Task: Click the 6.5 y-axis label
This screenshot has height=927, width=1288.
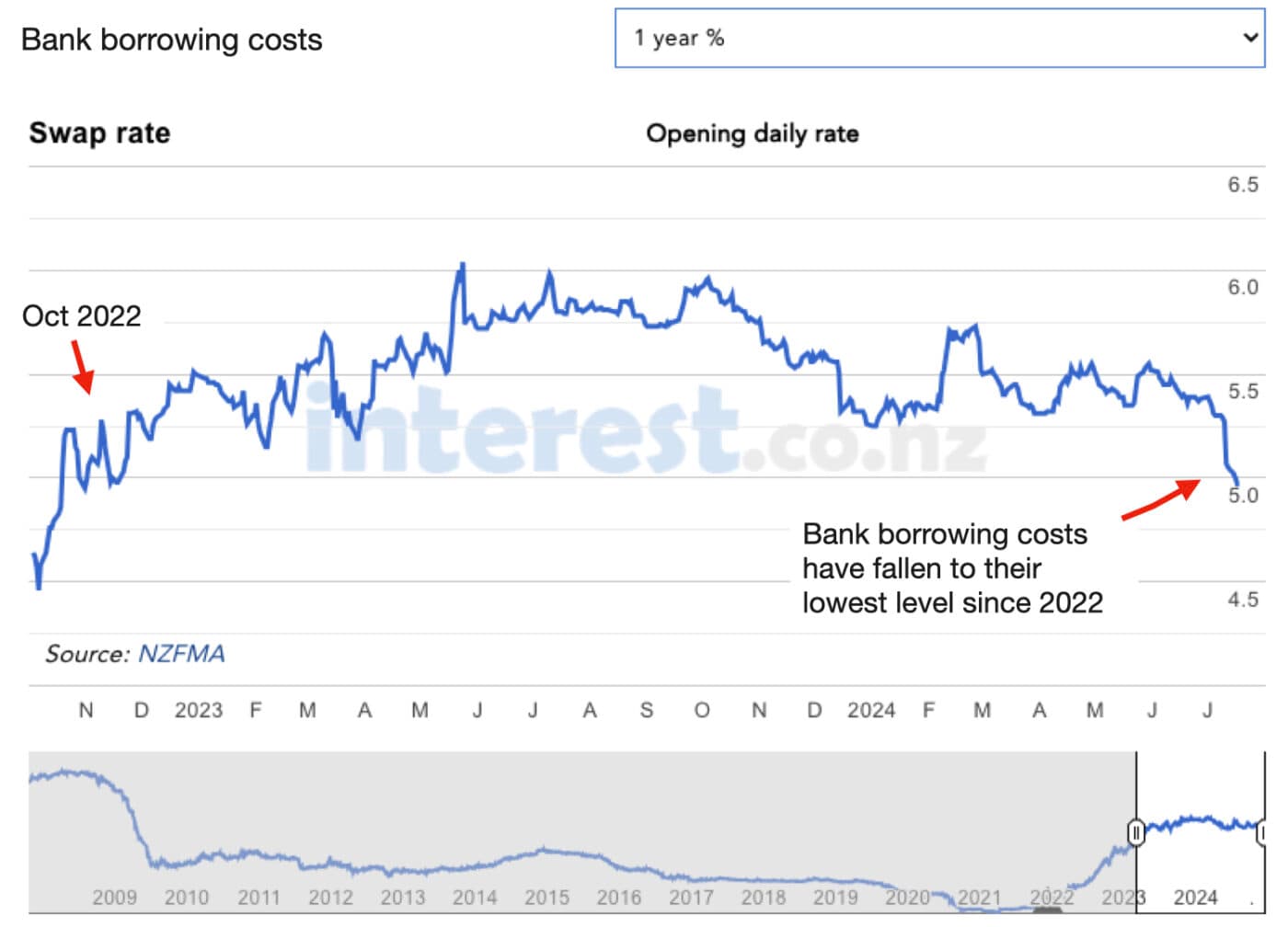Action: point(1242,185)
